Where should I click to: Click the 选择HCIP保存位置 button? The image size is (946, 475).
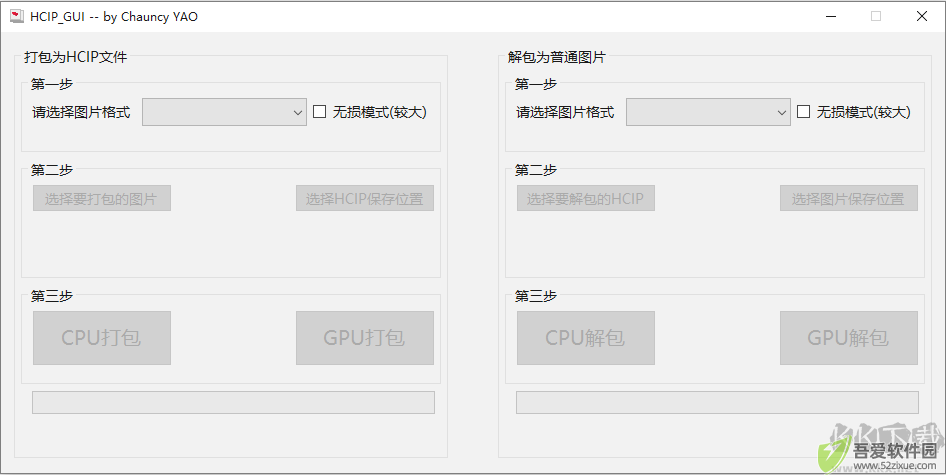365,199
